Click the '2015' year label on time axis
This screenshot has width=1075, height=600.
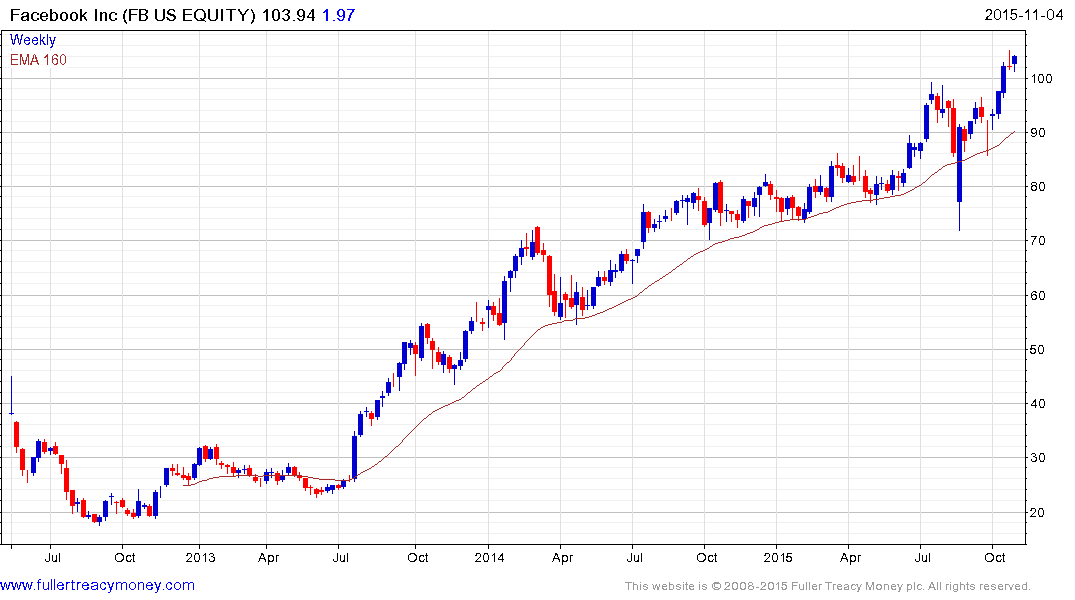(777, 557)
